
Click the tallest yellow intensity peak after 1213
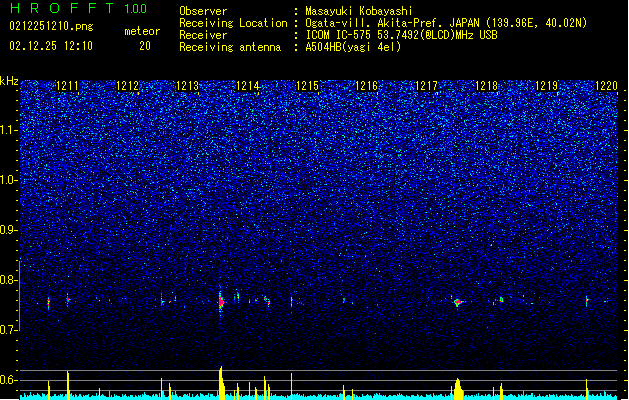(221, 381)
